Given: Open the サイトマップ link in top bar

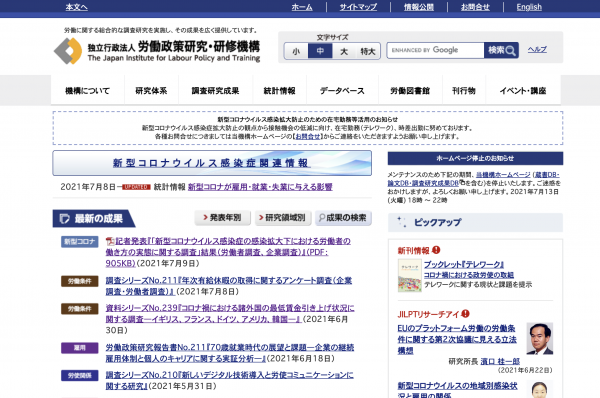Looking at the screenshot, I should (x=358, y=7).
